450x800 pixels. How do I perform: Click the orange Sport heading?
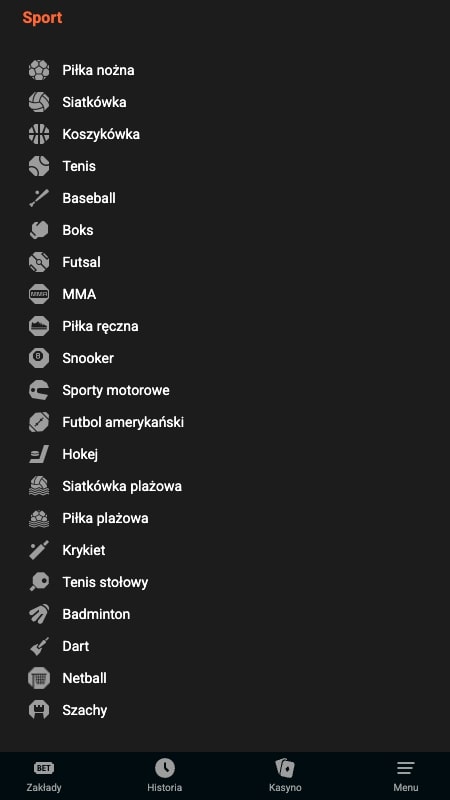pyautogui.click(x=42, y=17)
